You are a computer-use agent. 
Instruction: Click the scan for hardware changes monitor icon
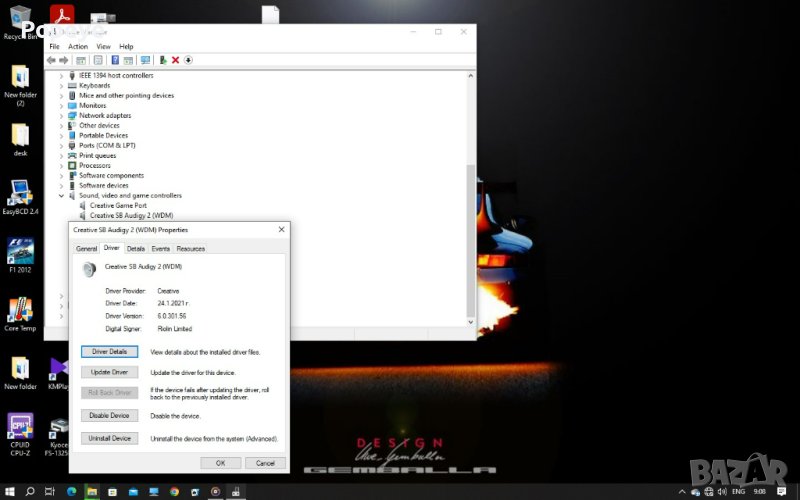pos(146,60)
